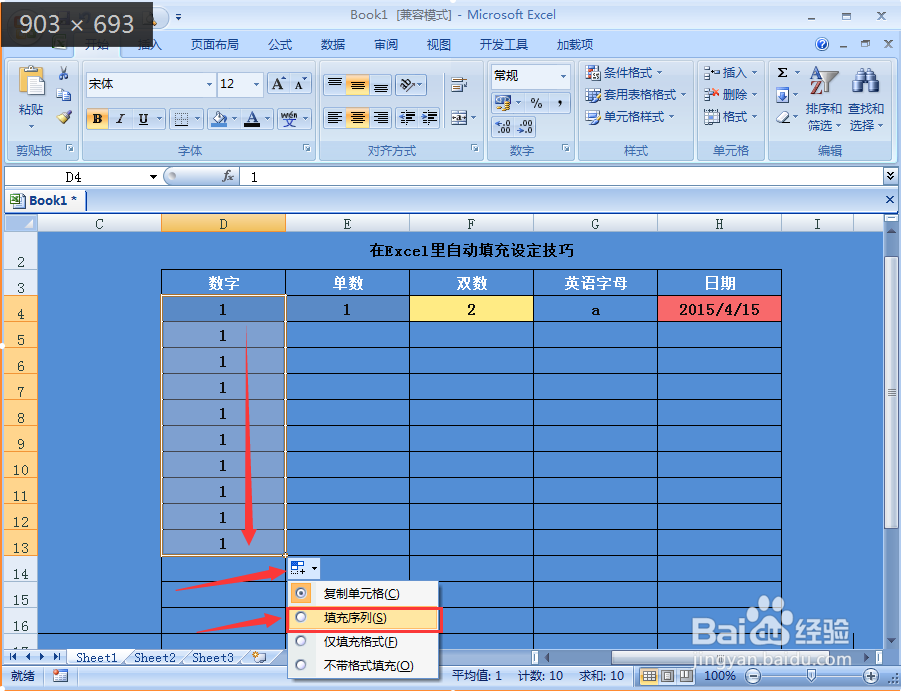
Task: Align text right
Action: [380, 118]
